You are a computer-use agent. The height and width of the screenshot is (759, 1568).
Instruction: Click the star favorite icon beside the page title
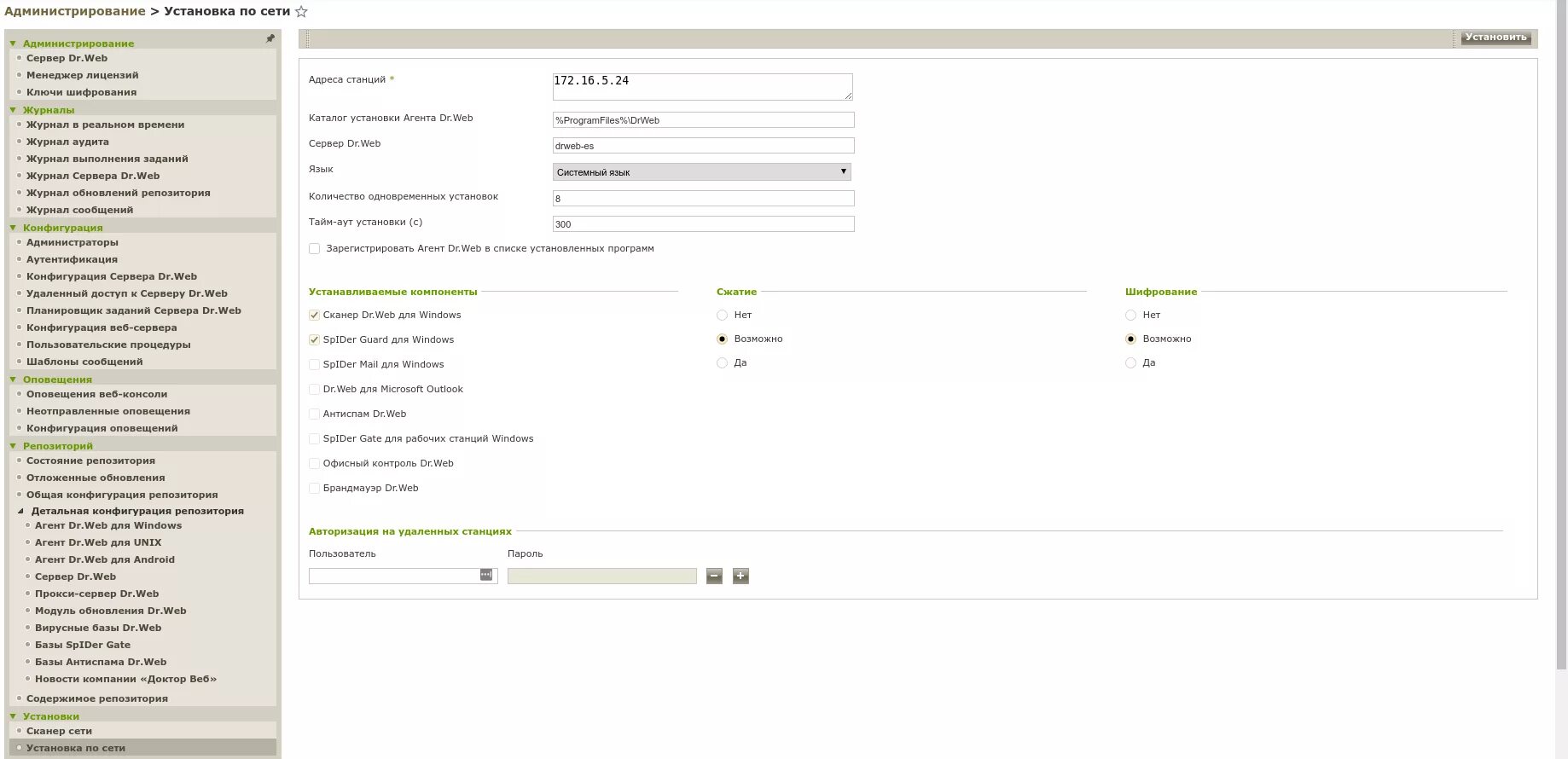pyautogui.click(x=301, y=12)
